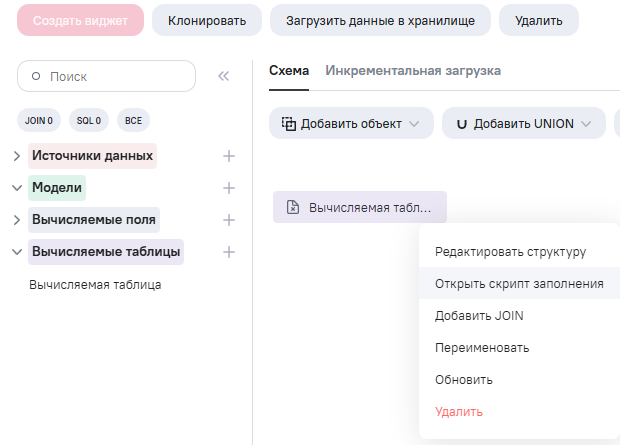Toggle the SQL 0 filter chip
Viewport: 620px width, 445px height.
[89, 120]
